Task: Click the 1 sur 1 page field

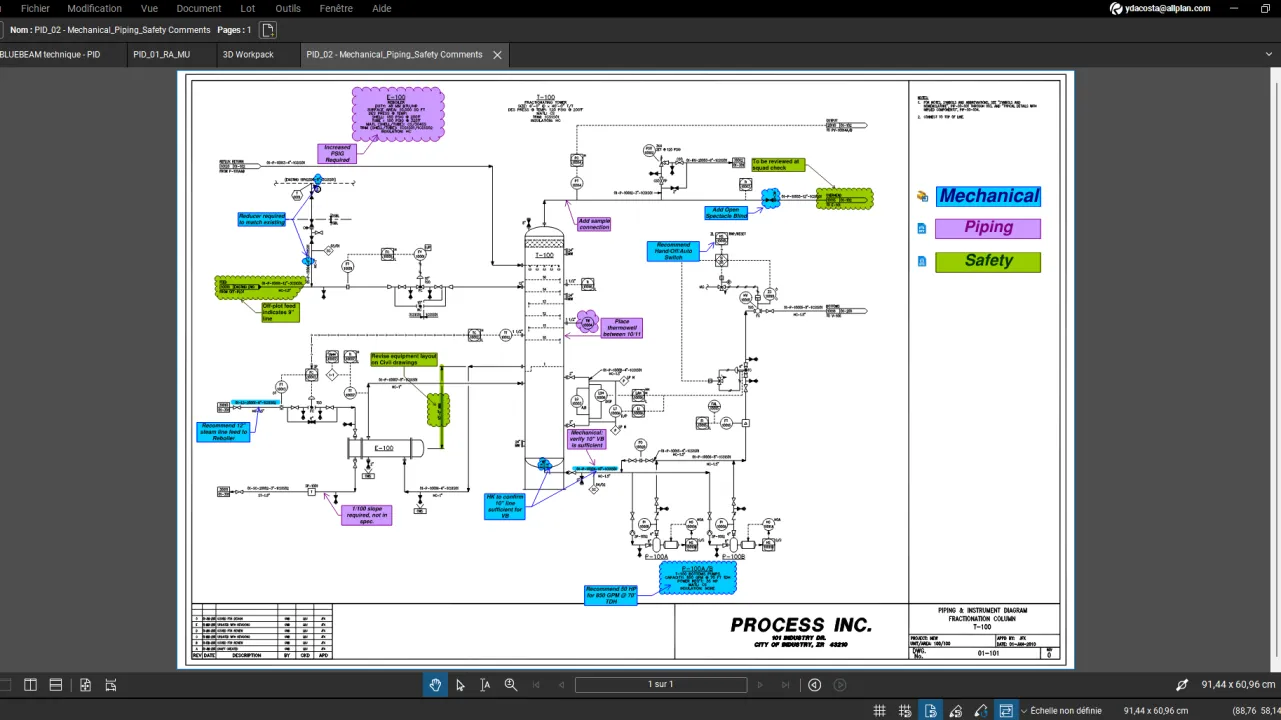Action: [660, 684]
